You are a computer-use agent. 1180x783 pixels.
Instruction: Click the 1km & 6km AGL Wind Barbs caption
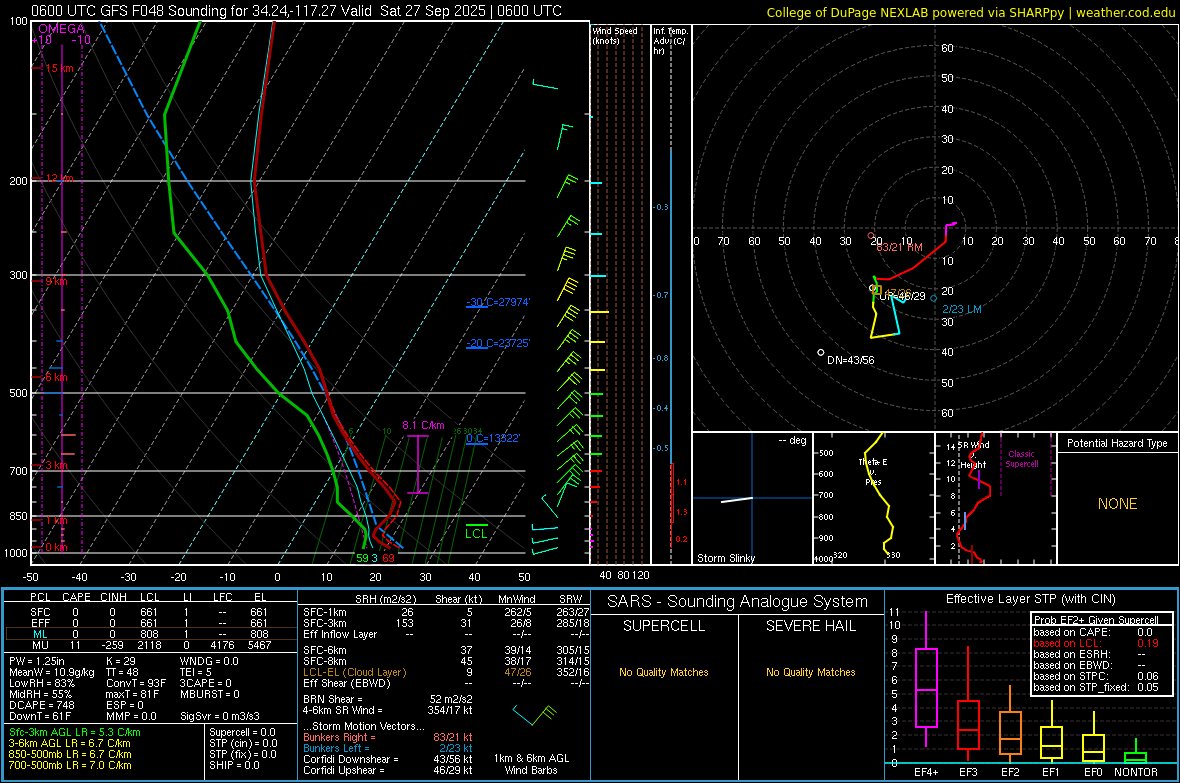[531, 764]
